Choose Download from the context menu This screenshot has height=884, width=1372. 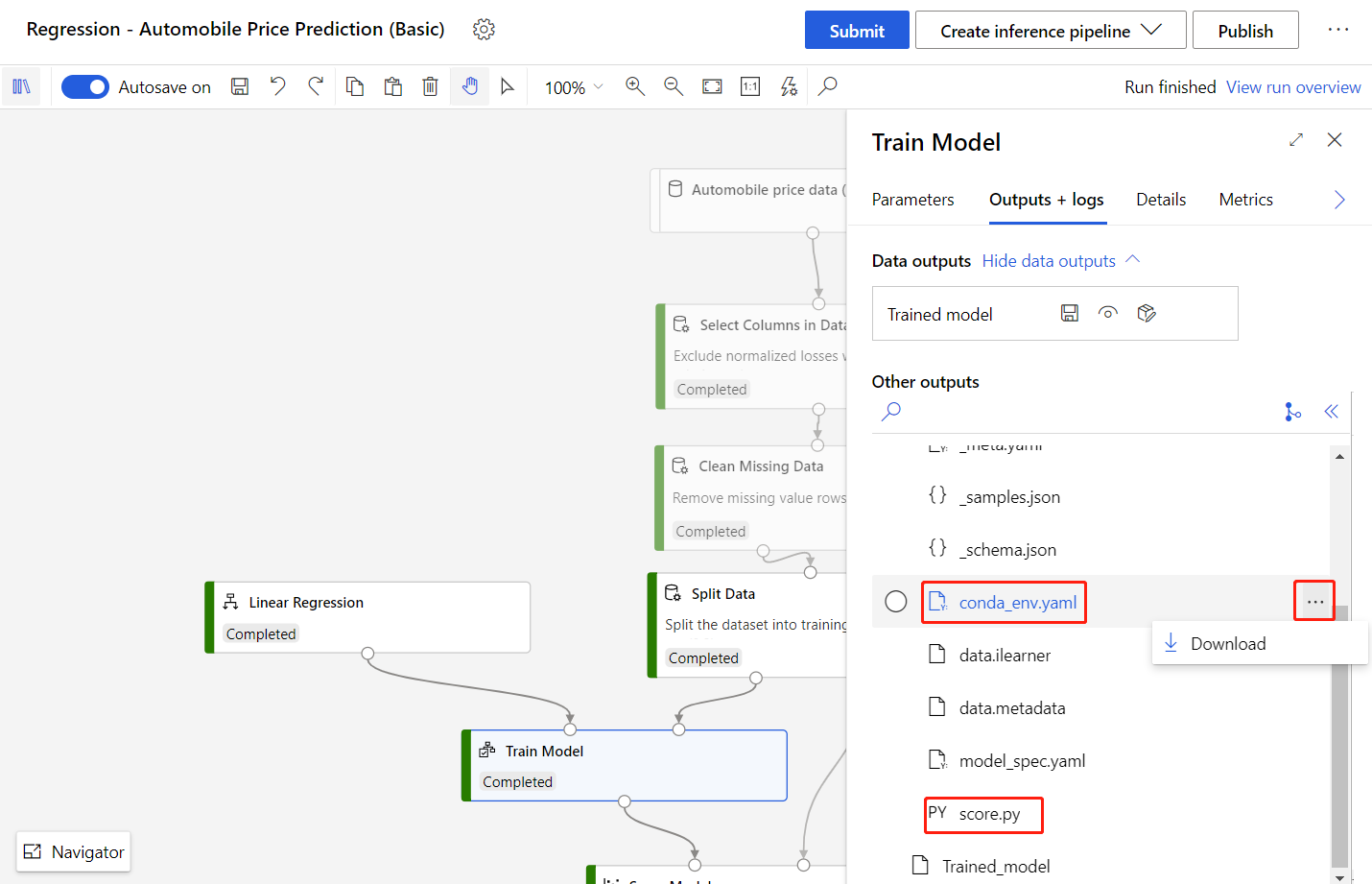click(1227, 644)
